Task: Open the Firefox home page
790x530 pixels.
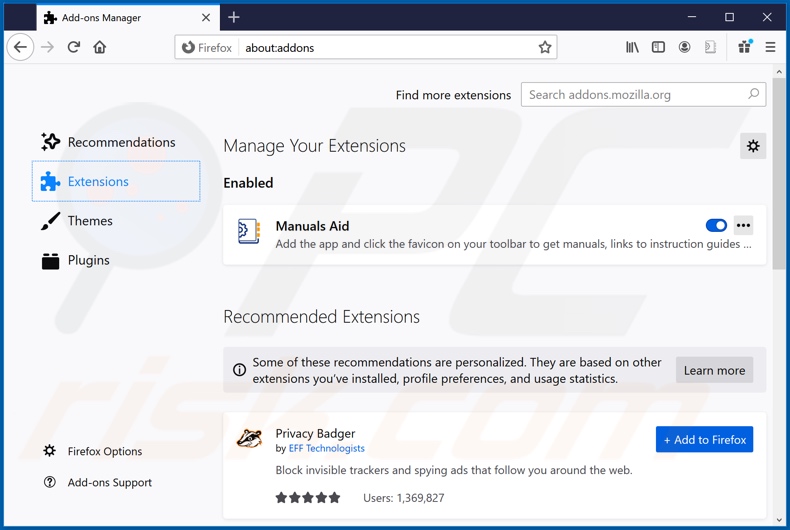Action: 100,47
